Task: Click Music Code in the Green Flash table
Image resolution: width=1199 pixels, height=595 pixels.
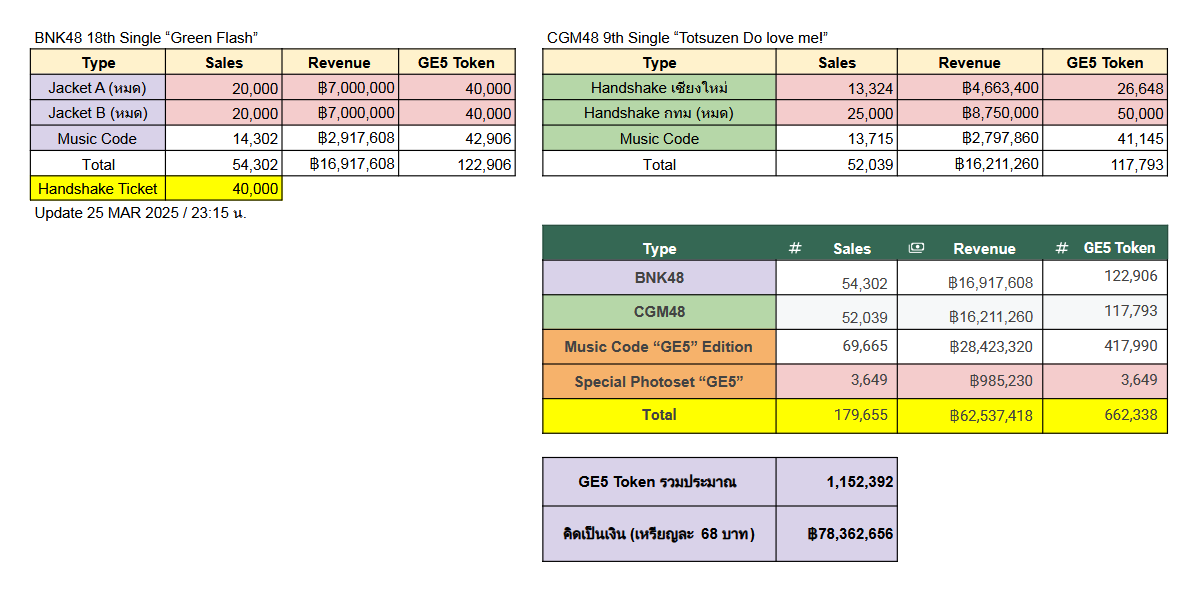Action: (x=98, y=138)
